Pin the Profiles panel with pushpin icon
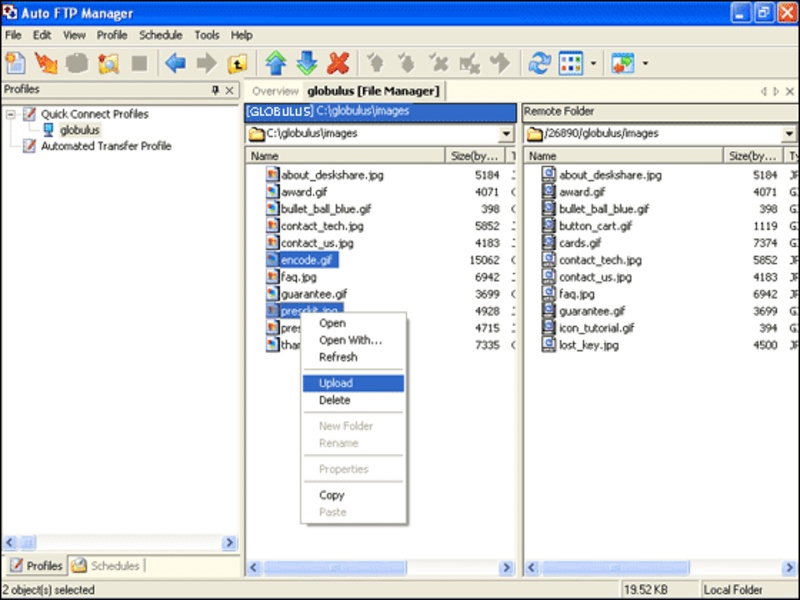Image resolution: width=800 pixels, height=600 pixels. tap(215, 90)
